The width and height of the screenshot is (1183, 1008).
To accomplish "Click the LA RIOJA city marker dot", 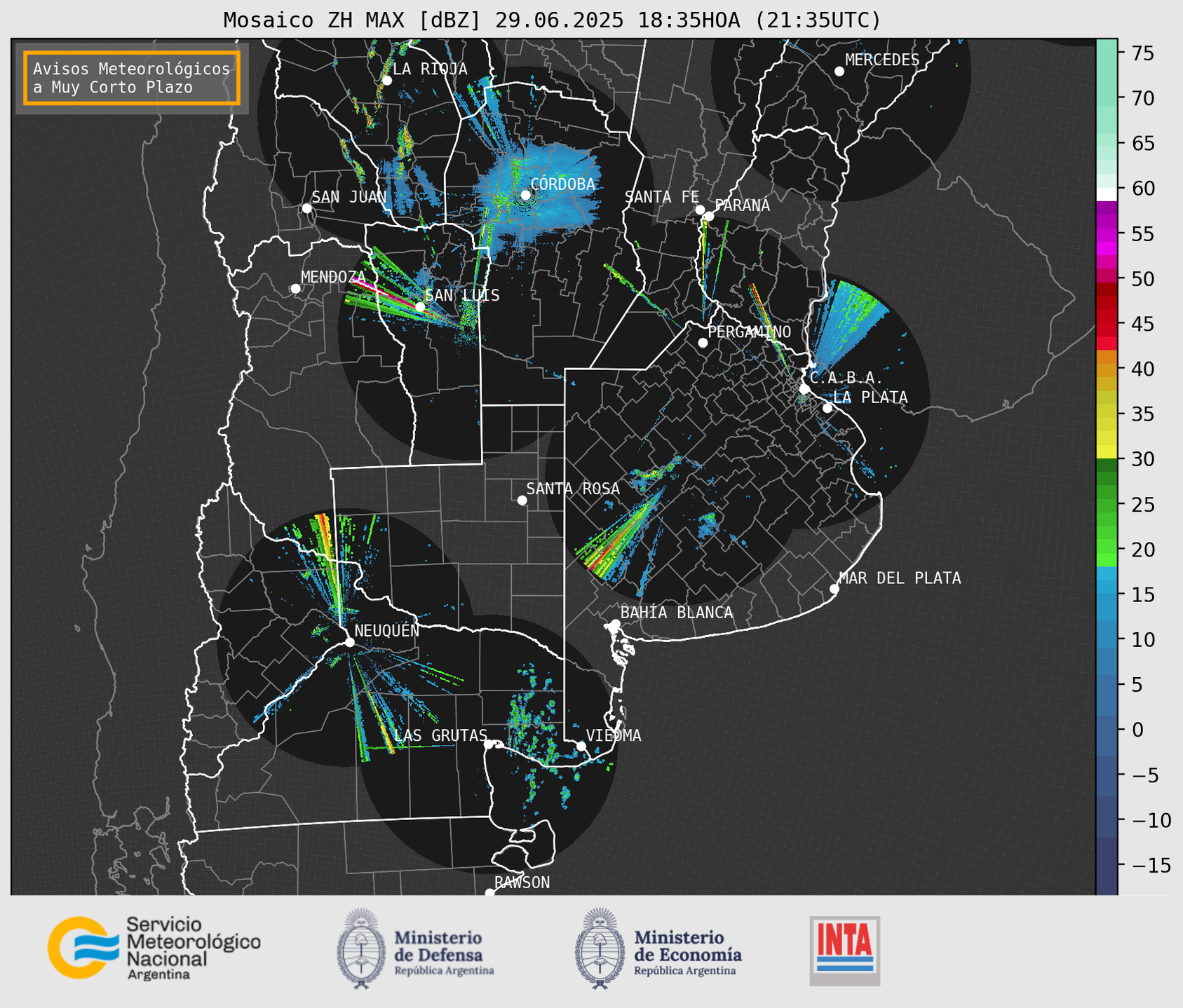I will [386, 81].
